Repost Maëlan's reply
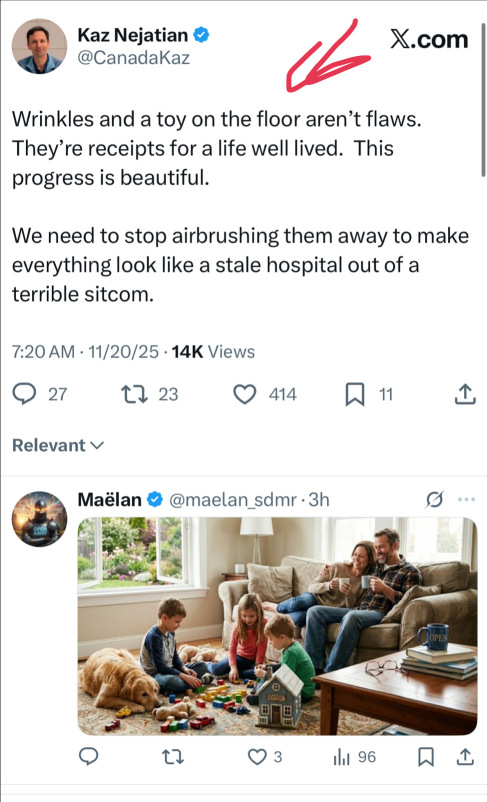The width and height of the screenshot is (487, 802). coord(173,756)
